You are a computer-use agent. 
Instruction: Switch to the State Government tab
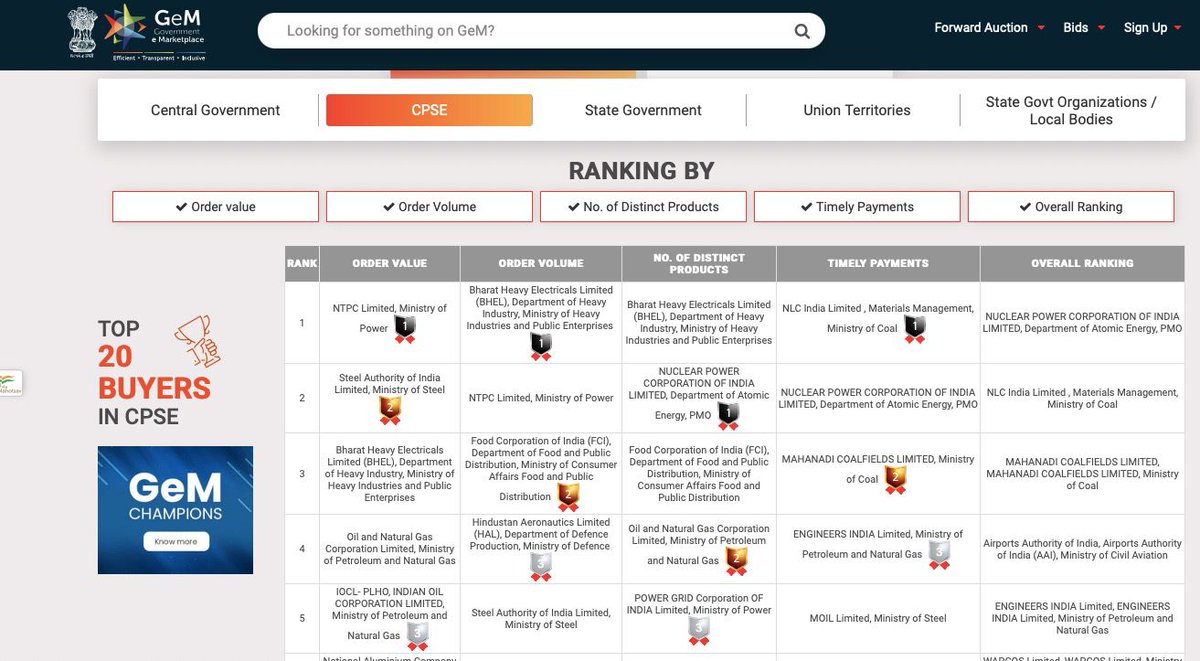pyautogui.click(x=643, y=110)
